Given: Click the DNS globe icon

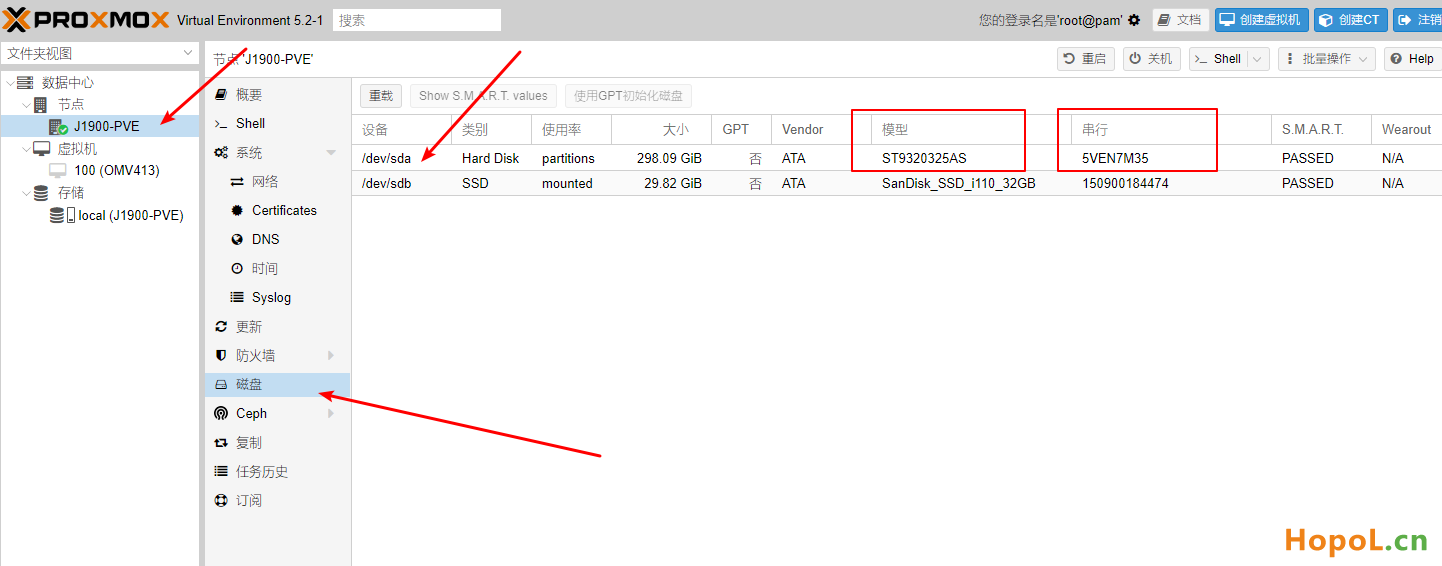Looking at the screenshot, I should click(x=237, y=240).
